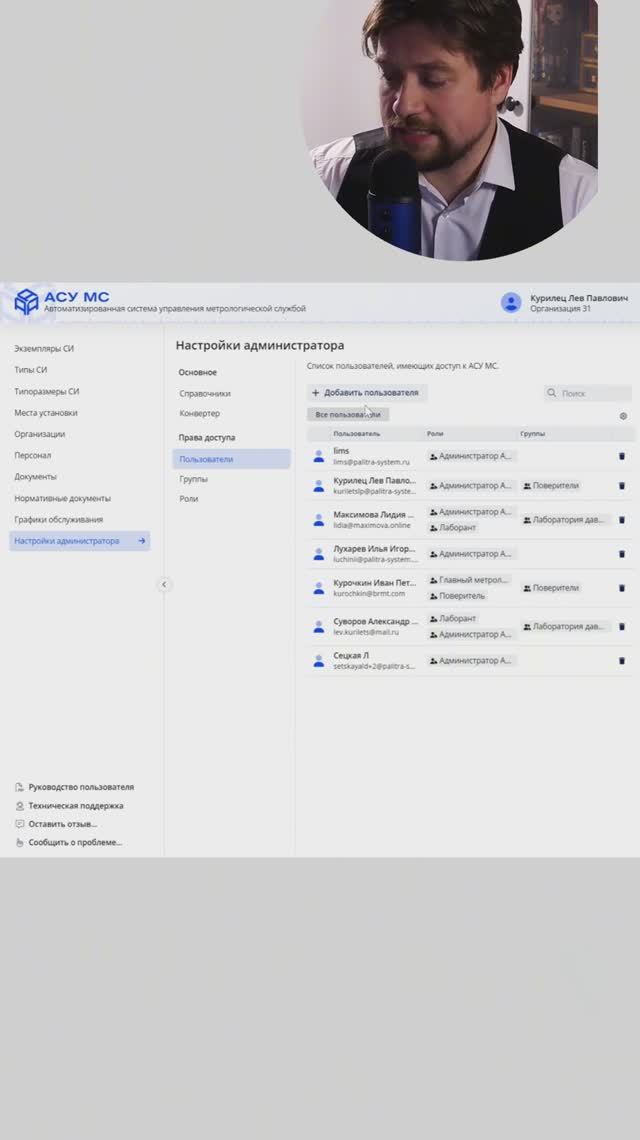Click the АСУ МС cube logo

click(26, 301)
